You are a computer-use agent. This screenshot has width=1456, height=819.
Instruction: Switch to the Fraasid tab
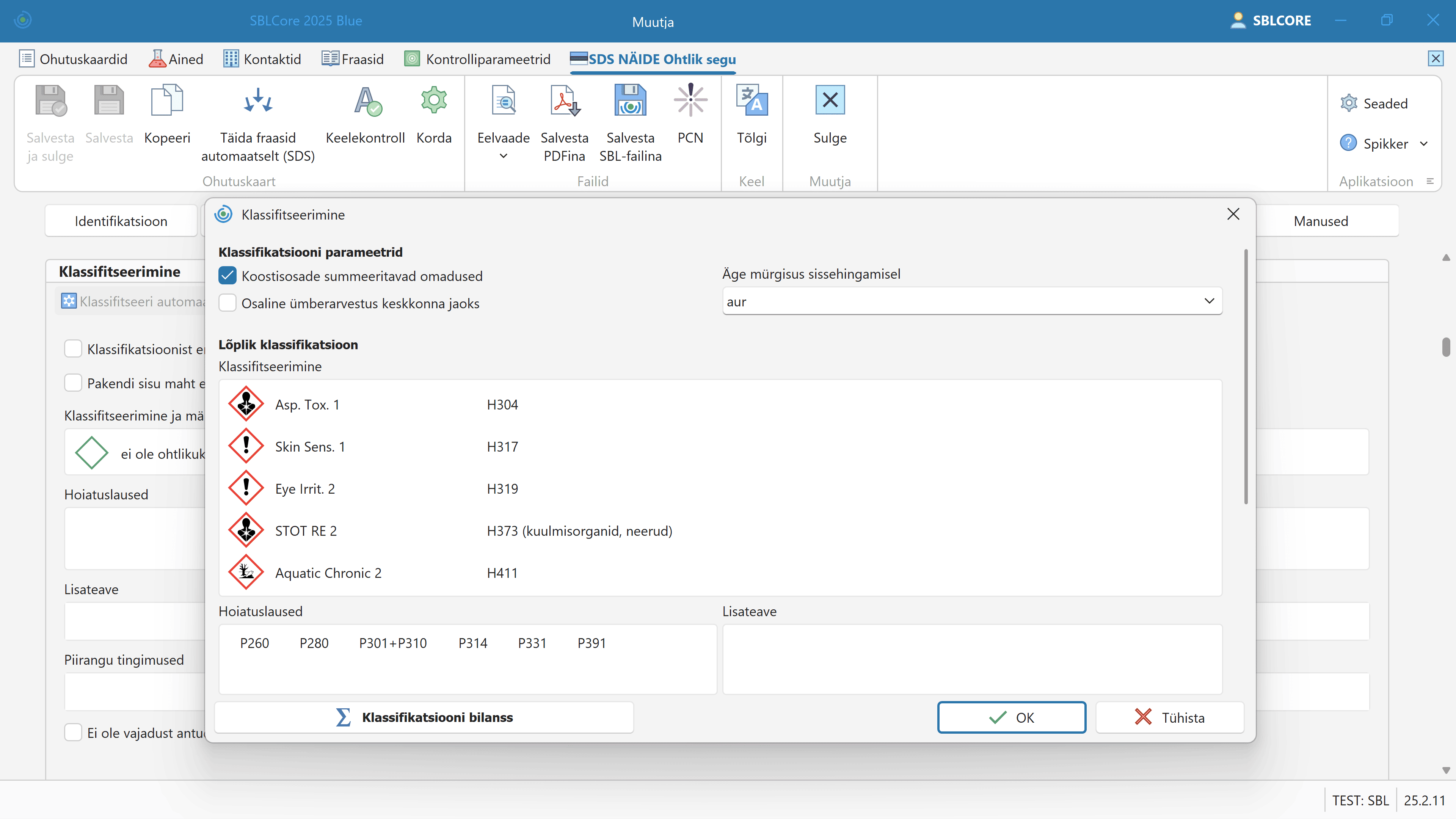point(353,59)
